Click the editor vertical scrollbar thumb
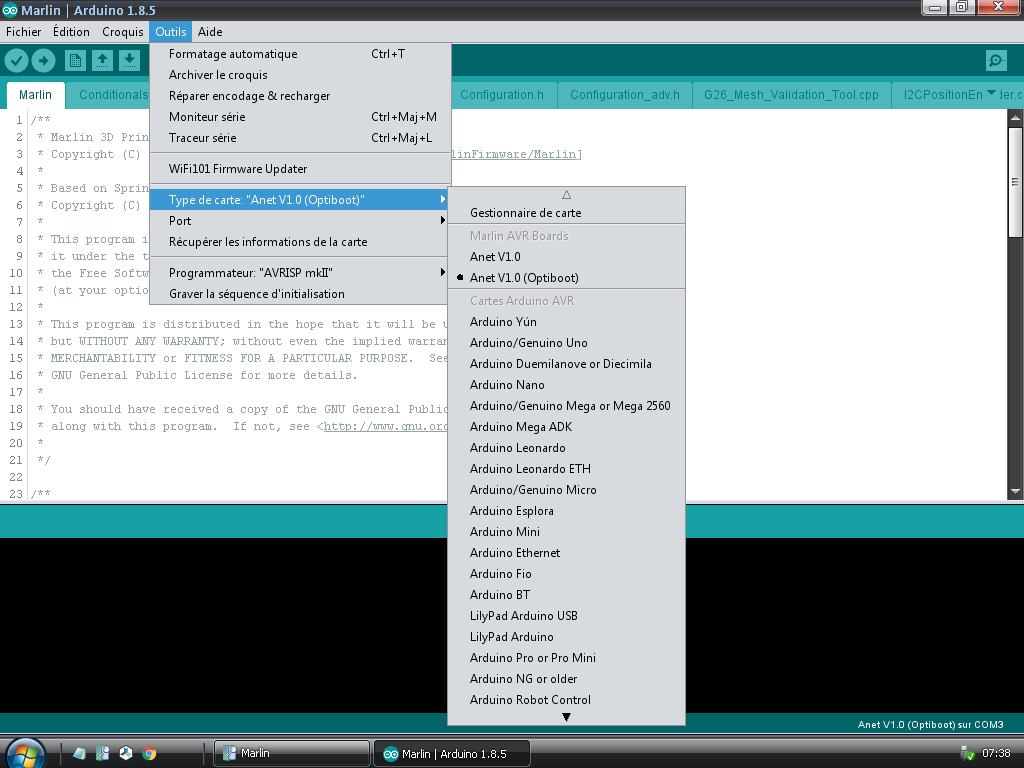The image size is (1024, 768). click(1015, 182)
